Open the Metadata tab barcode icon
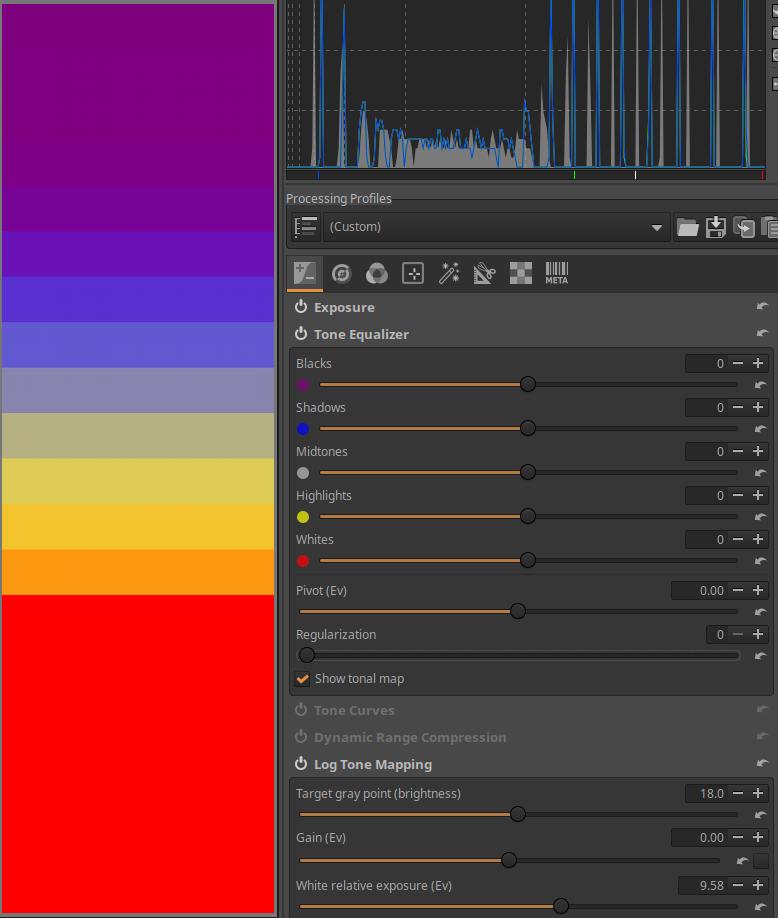 tap(556, 273)
